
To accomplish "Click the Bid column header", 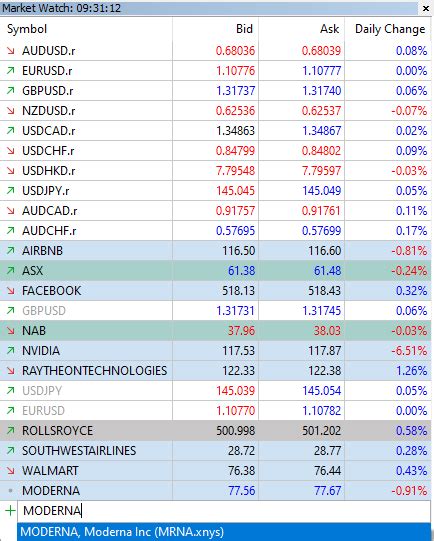I will click(x=244, y=29).
